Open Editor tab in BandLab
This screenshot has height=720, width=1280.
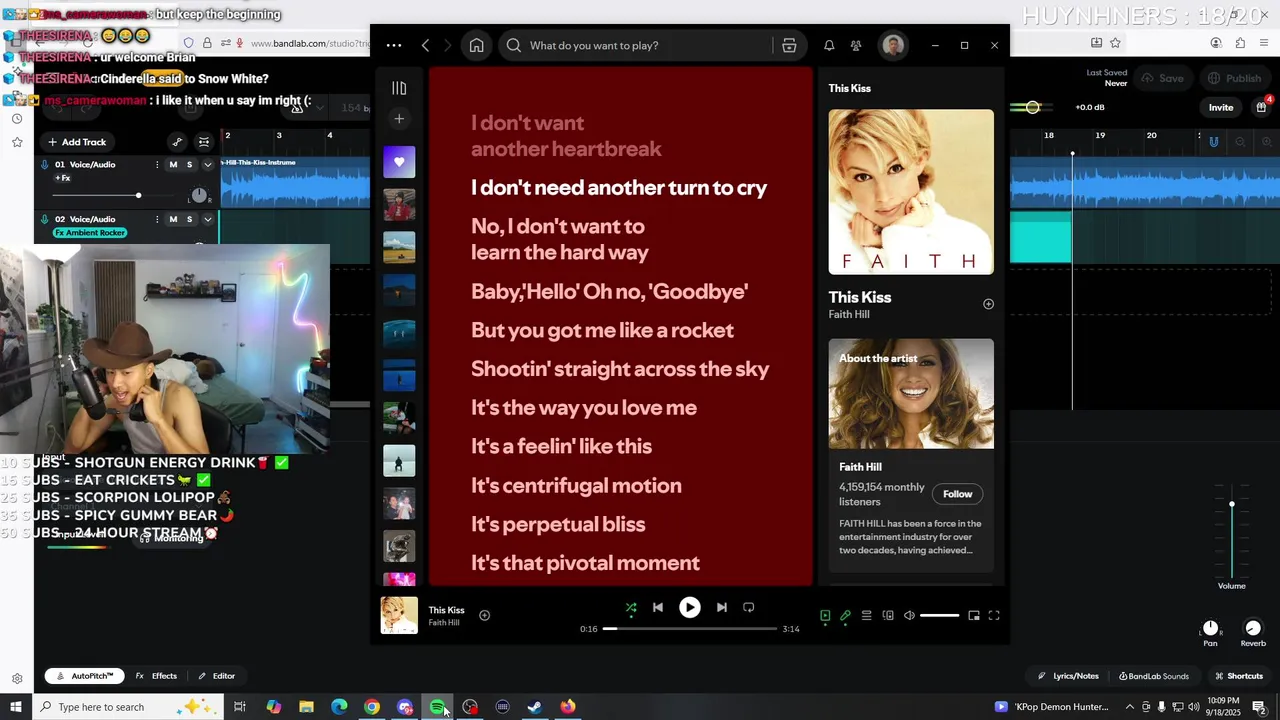tap(217, 676)
